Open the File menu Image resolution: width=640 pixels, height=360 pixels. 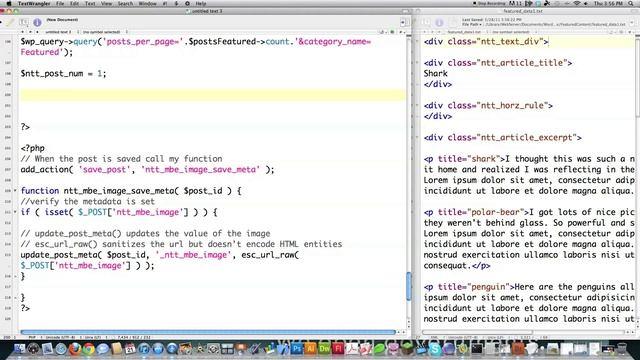click(x=60, y=3)
